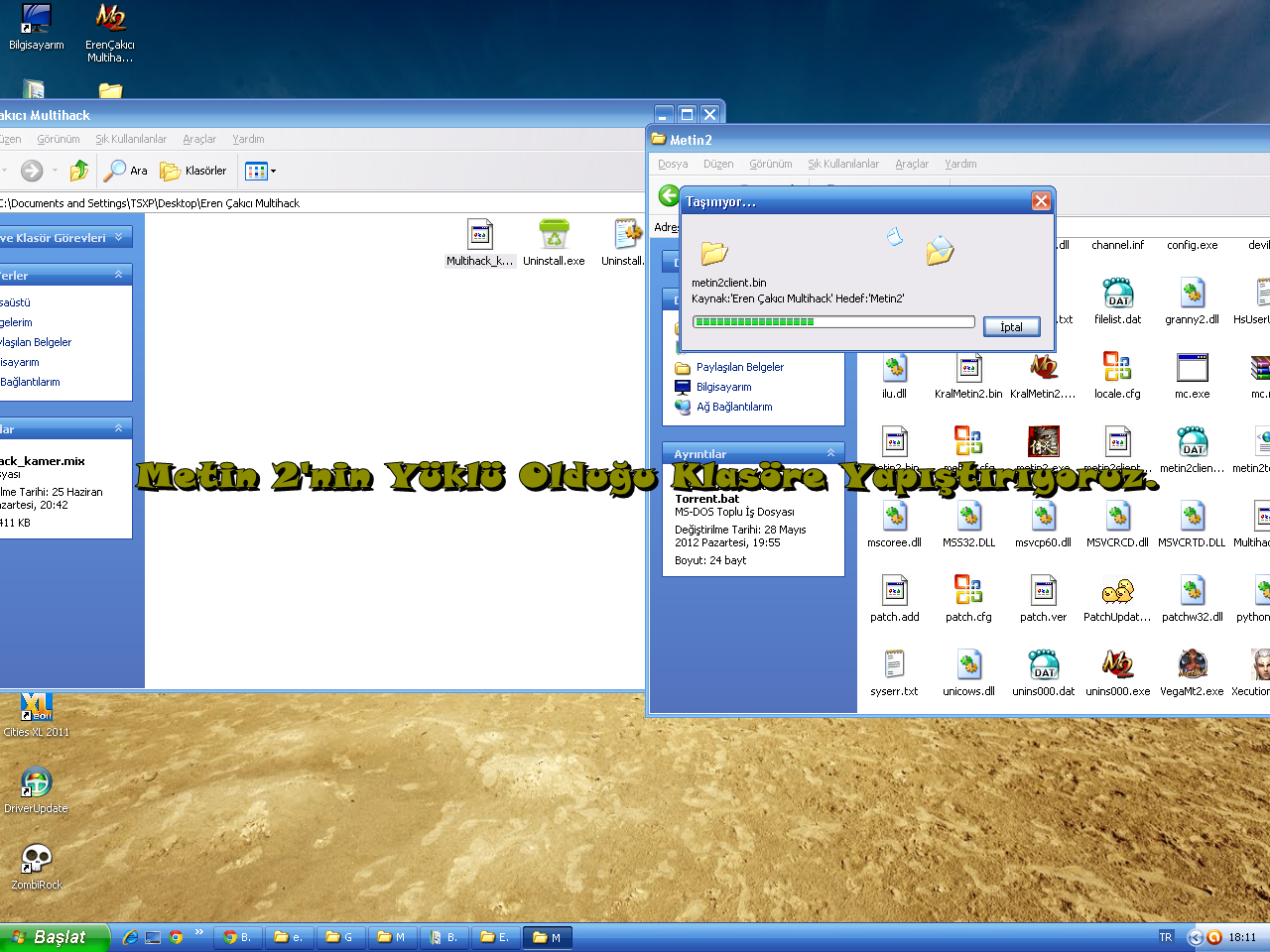Click Bilgisayarım link in Metin2 sidebar
The width and height of the screenshot is (1270, 952).
tap(723, 387)
